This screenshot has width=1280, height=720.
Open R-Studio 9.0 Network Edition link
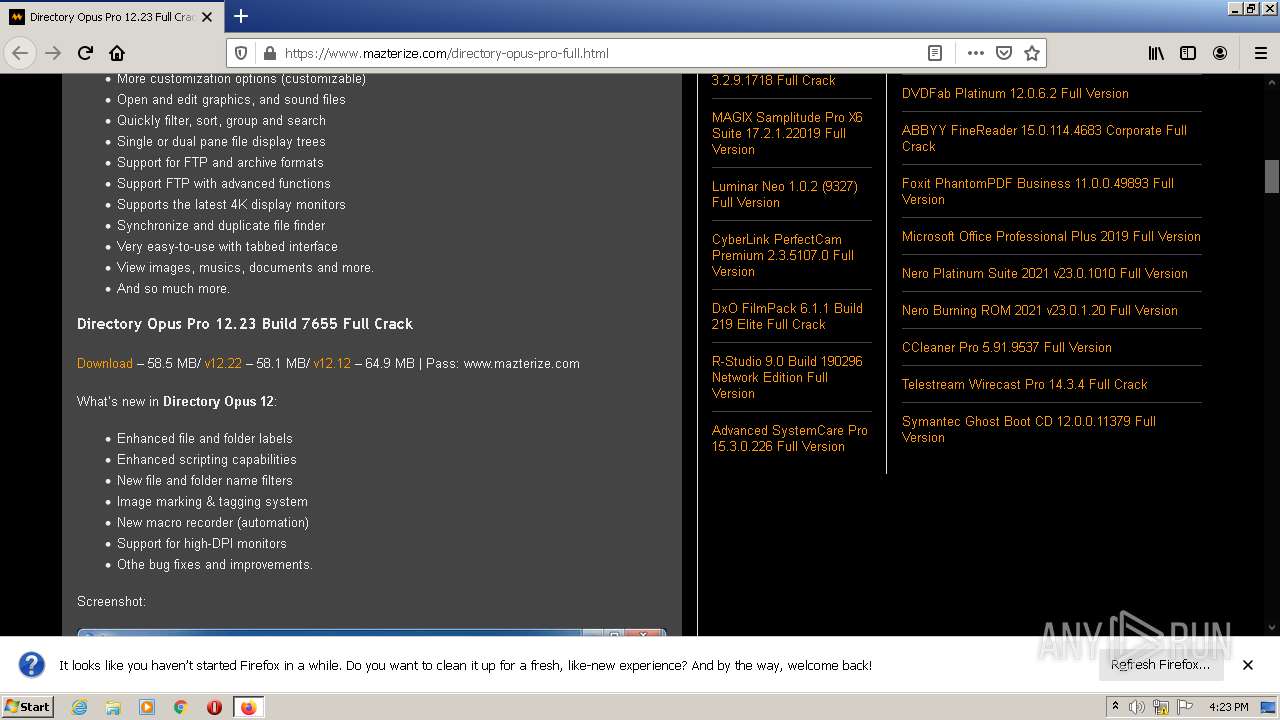point(787,377)
